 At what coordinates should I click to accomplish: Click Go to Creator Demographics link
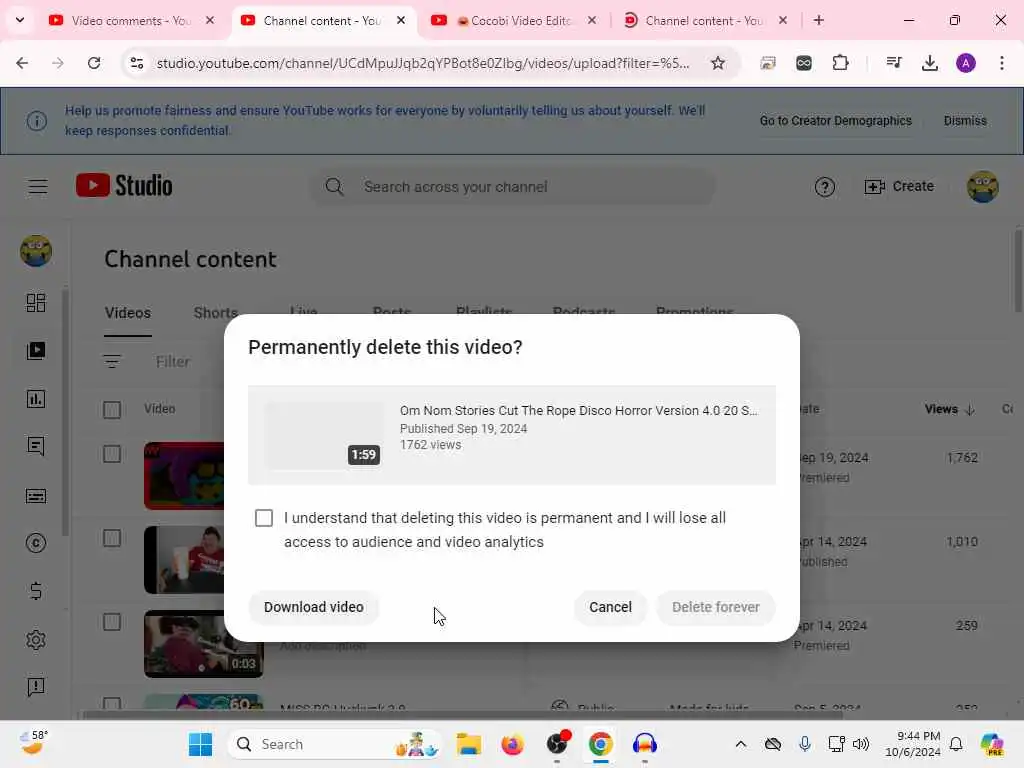coord(835,121)
